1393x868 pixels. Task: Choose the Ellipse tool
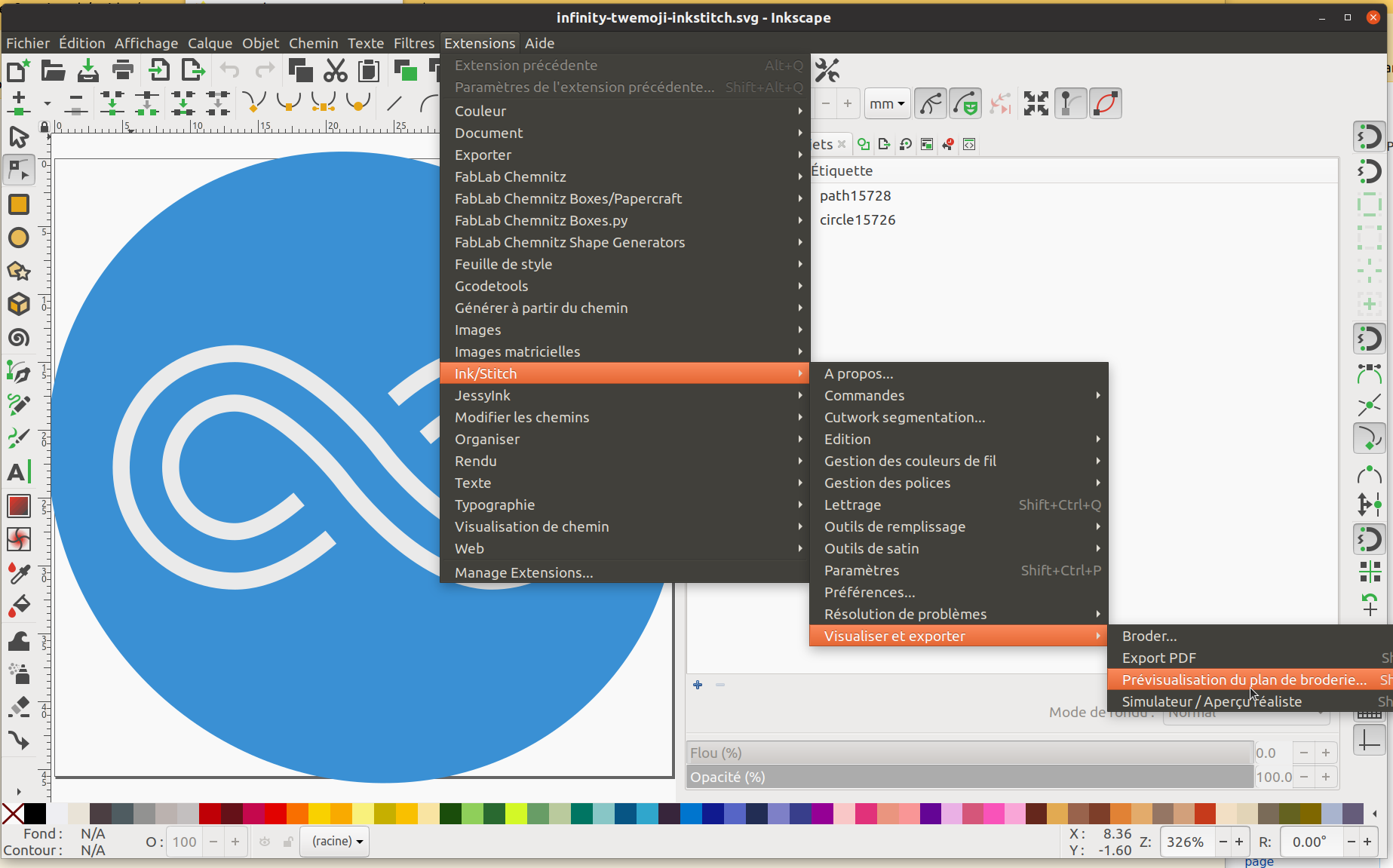click(19, 238)
